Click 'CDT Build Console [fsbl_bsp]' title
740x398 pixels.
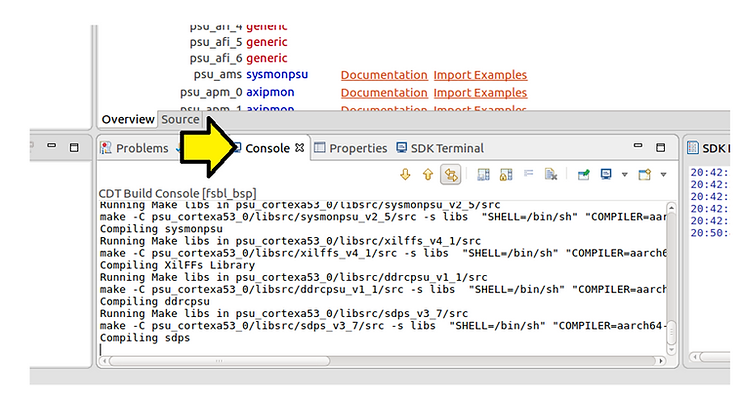pyautogui.click(x=177, y=194)
